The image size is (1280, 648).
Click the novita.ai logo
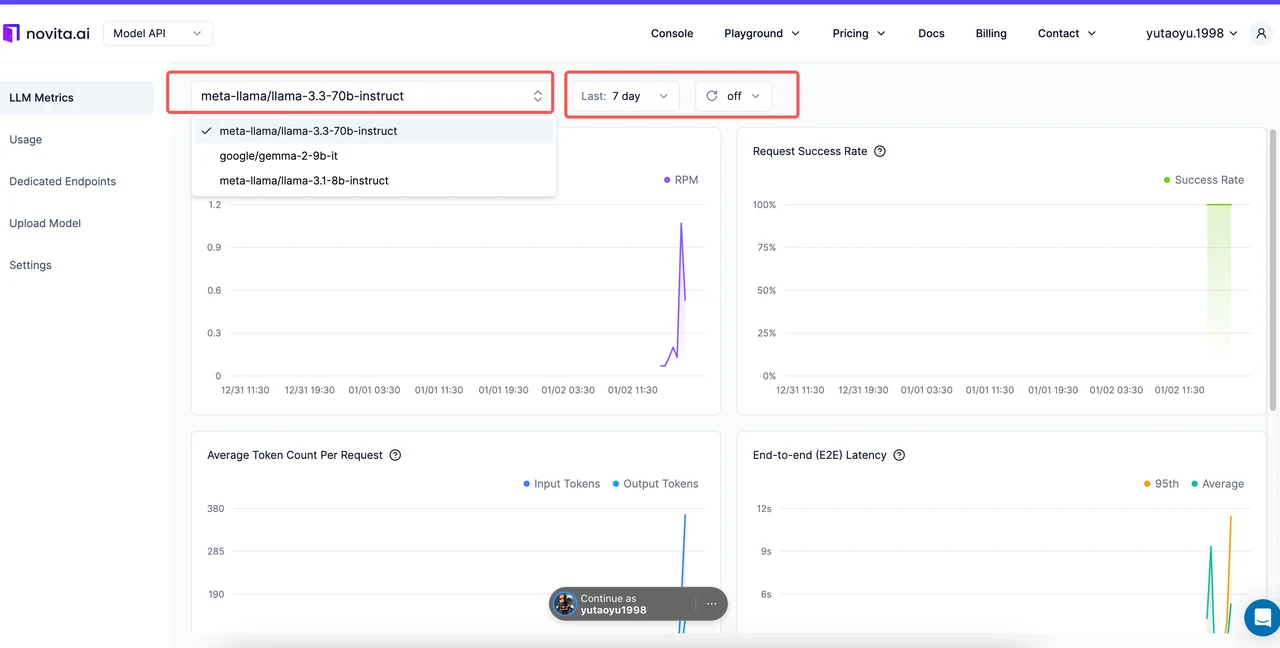coord(46,33)
